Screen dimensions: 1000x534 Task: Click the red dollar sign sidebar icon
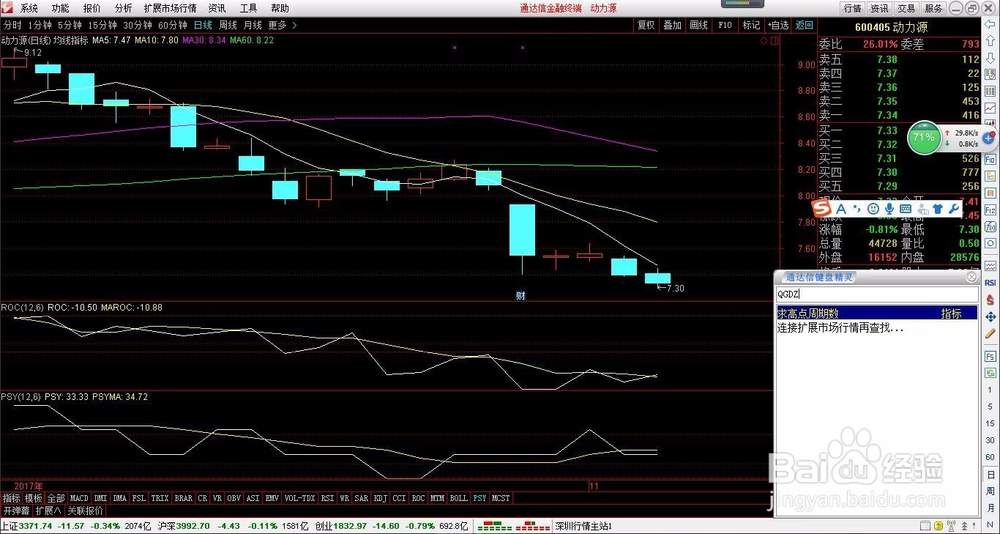tap(990, 299)
